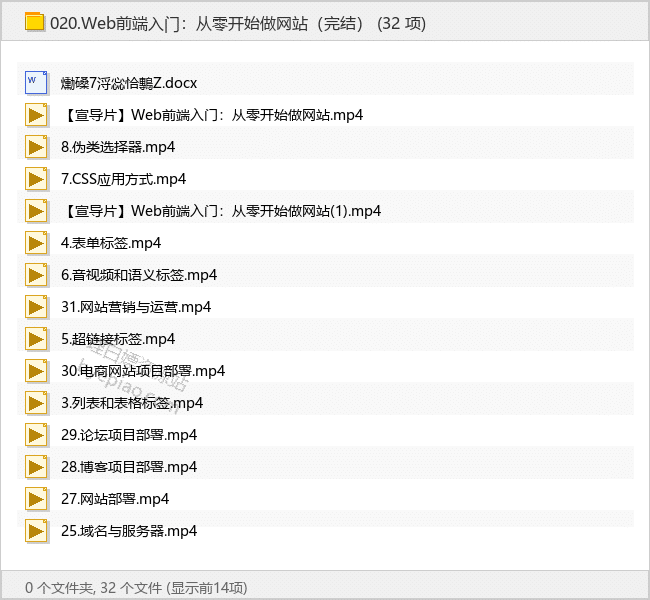Select file name 4.表单标签.mp4
The width and height of the screenshot is (650, 600).
pyautogui.click(x=111, y=243)
